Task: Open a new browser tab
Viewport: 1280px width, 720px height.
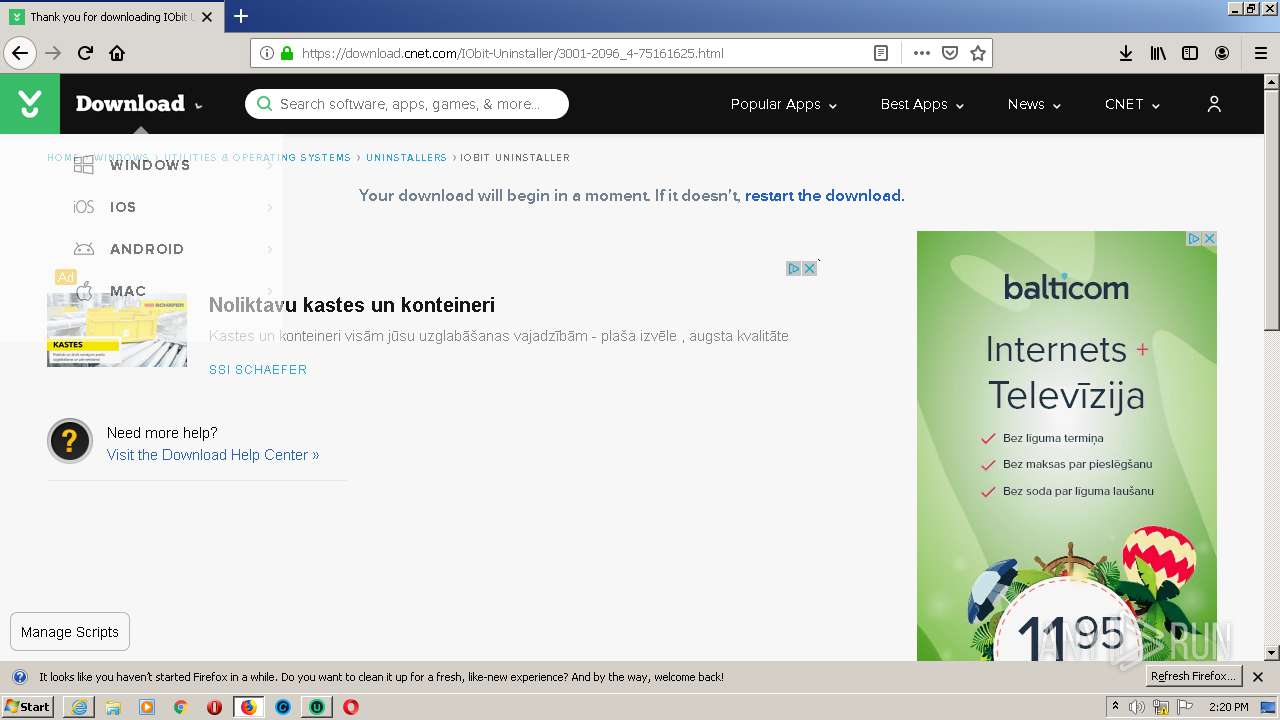Action: pyautogui.click(x=241, y=16)
